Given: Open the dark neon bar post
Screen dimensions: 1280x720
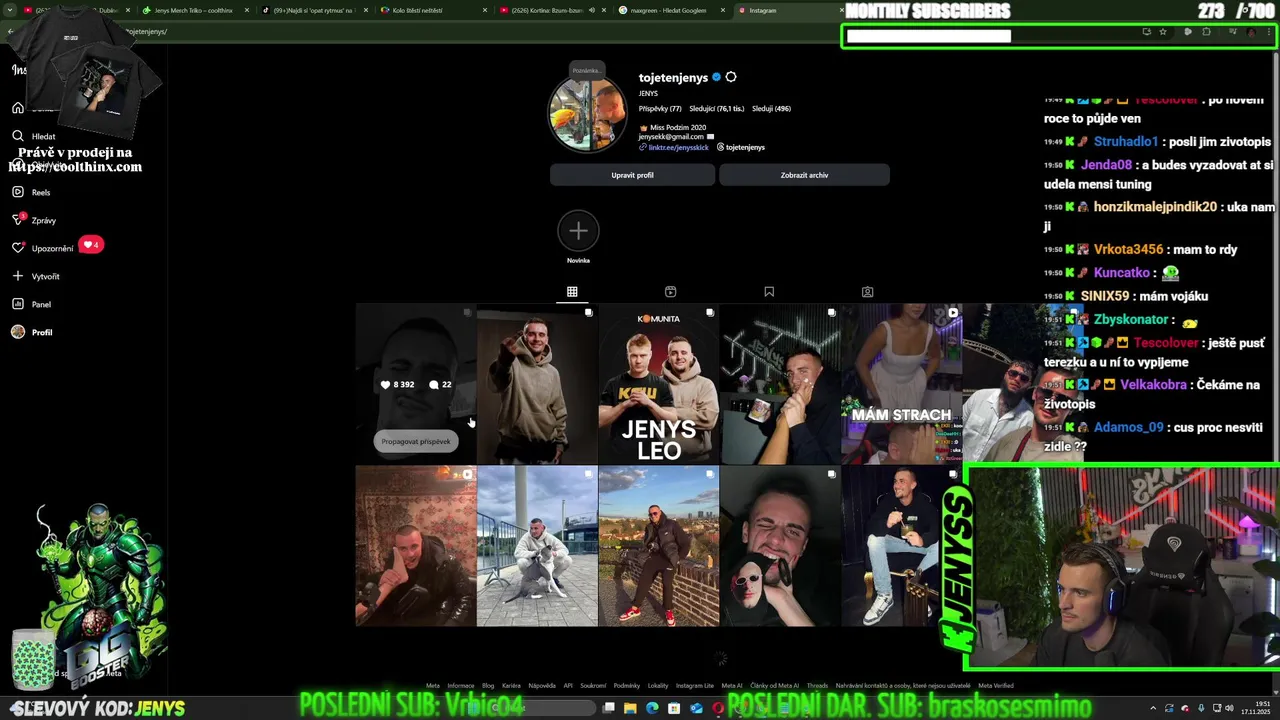Looking at the screenshot, I should tap(780, 384).
